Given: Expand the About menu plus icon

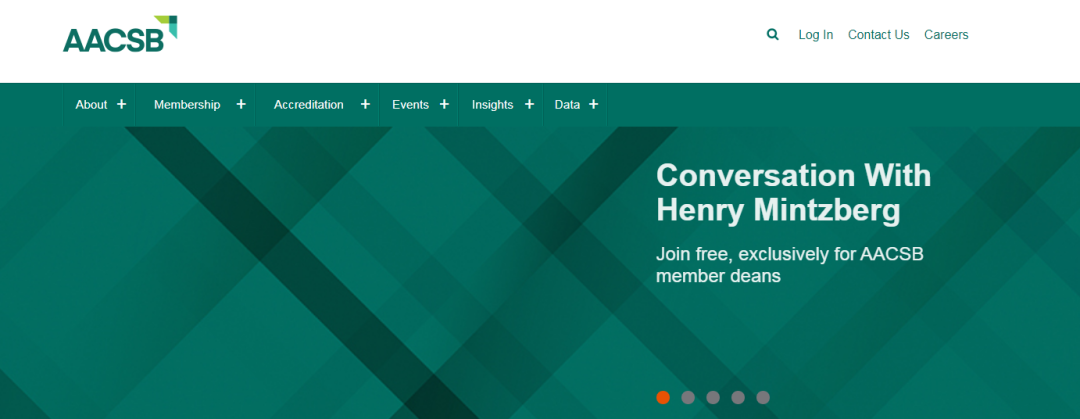Looking at the screenshot, I should point(121,104).
